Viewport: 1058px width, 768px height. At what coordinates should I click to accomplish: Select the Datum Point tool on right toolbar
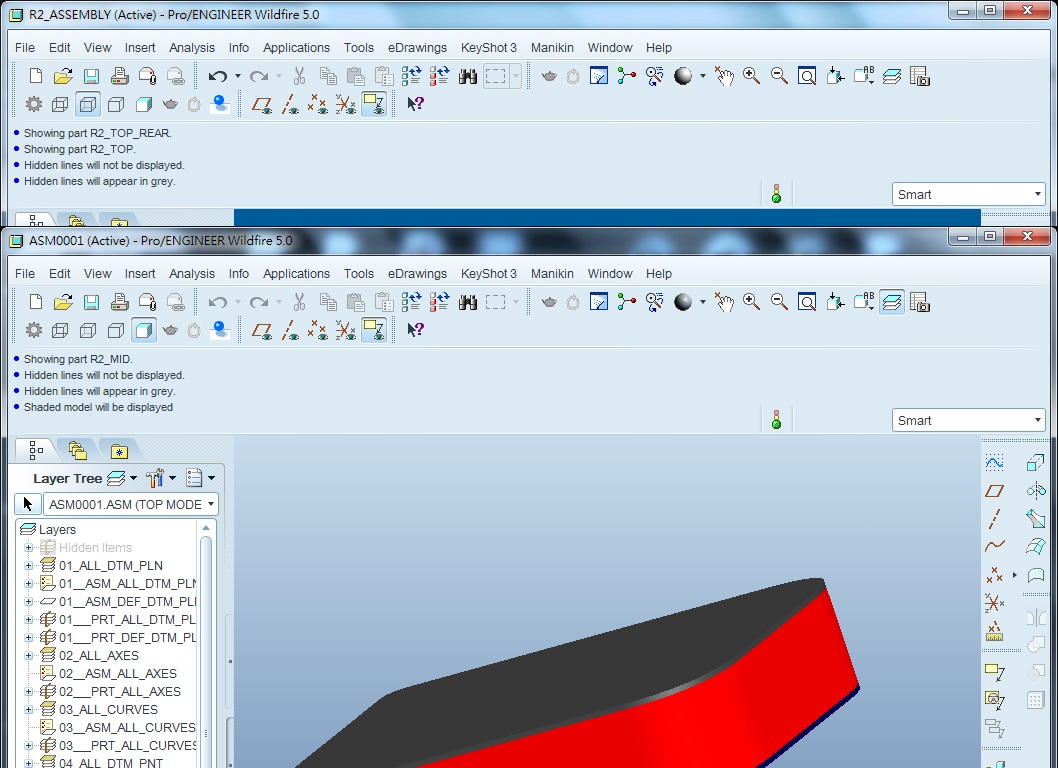995,575
